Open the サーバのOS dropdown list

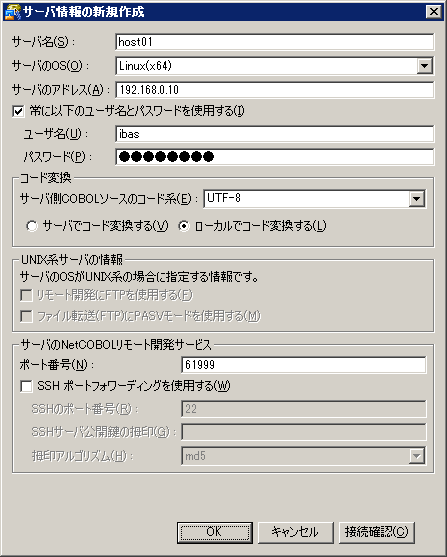424,66
